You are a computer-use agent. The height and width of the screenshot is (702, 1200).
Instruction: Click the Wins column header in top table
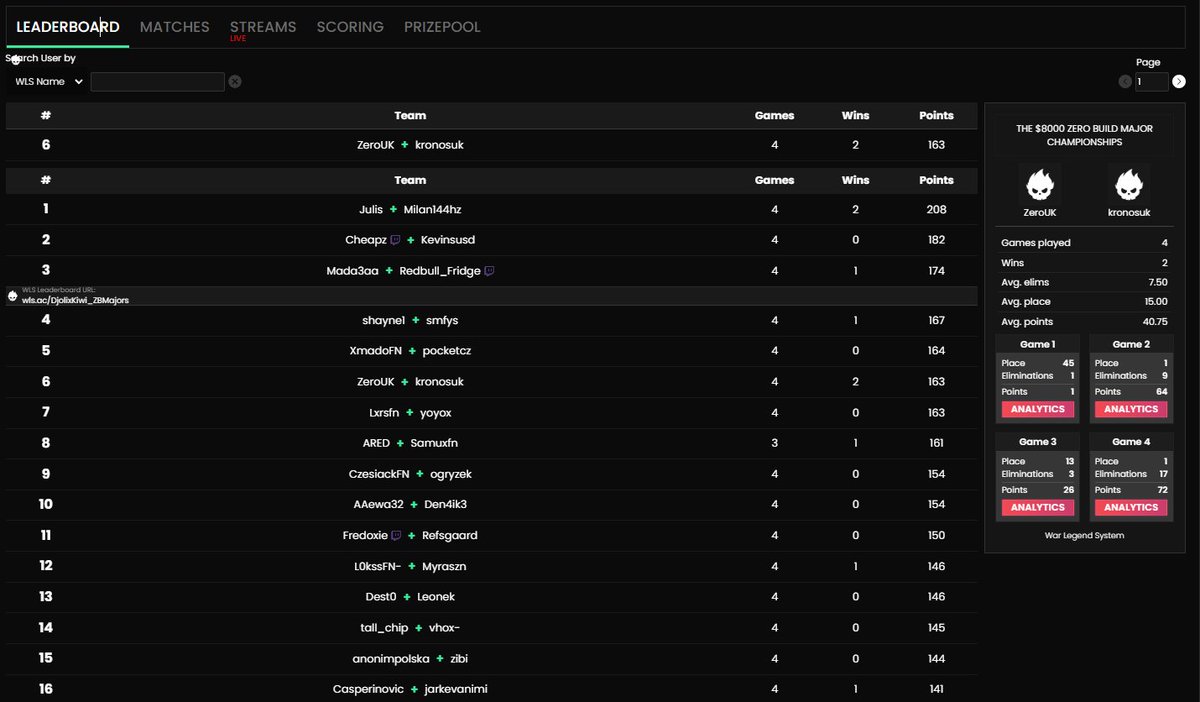click(855, 116)
